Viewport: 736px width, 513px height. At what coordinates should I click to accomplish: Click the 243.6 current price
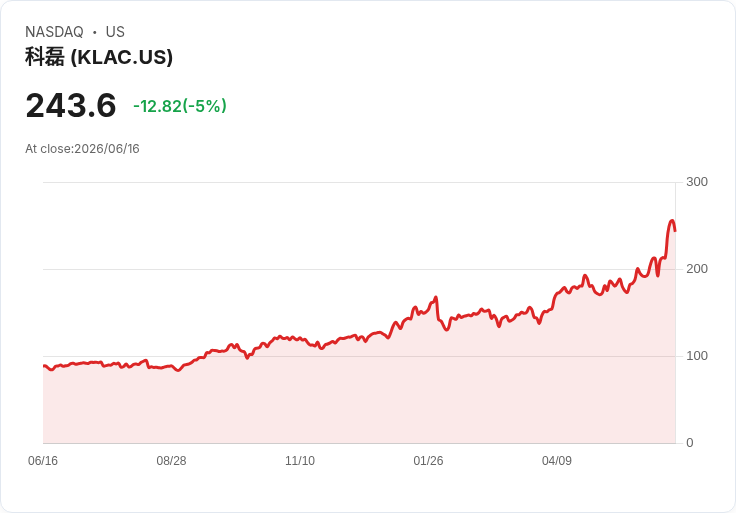[x=71, y=105]
